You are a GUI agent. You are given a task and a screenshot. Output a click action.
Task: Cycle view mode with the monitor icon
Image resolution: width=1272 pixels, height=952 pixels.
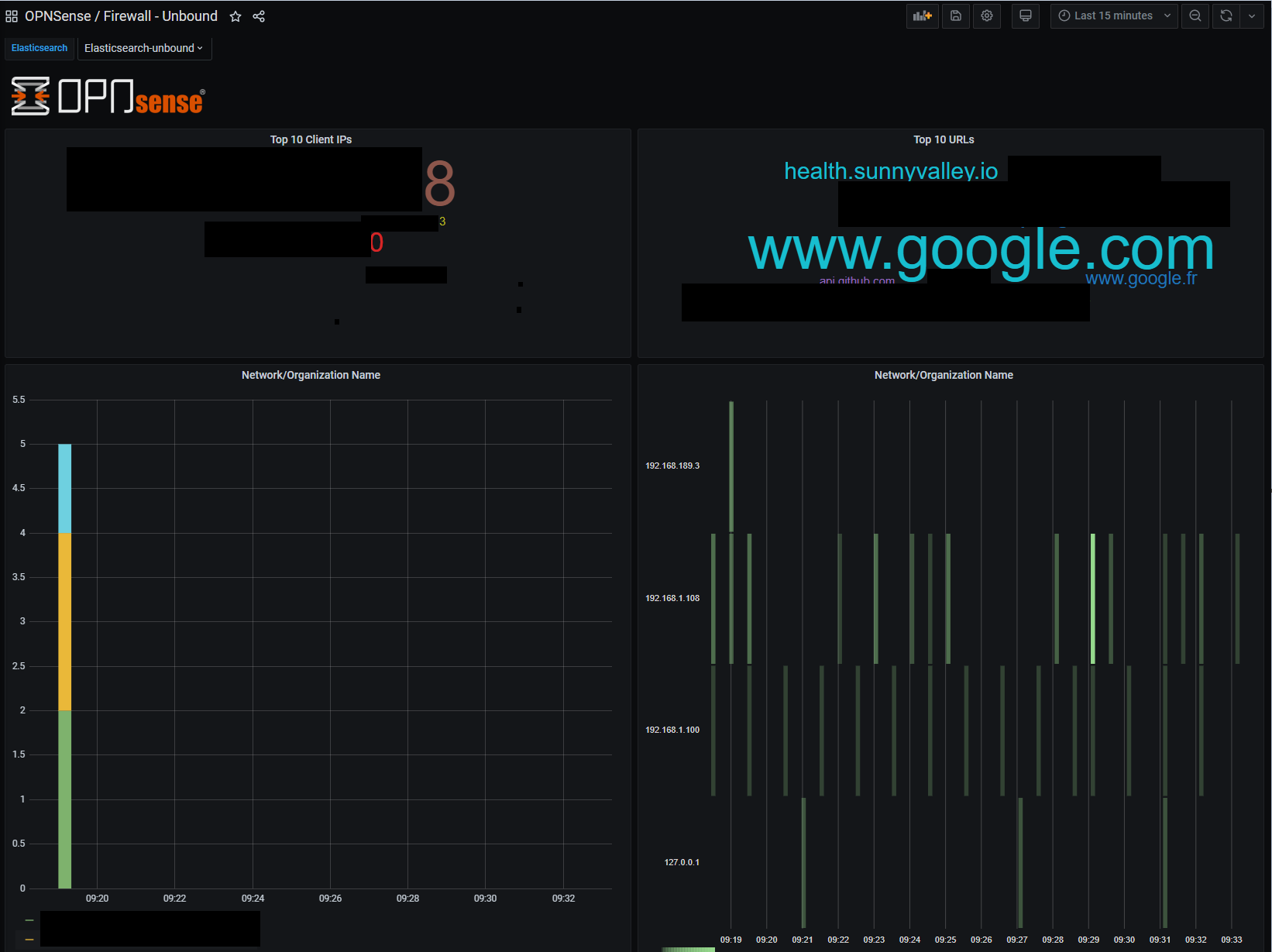point(1025,15)
